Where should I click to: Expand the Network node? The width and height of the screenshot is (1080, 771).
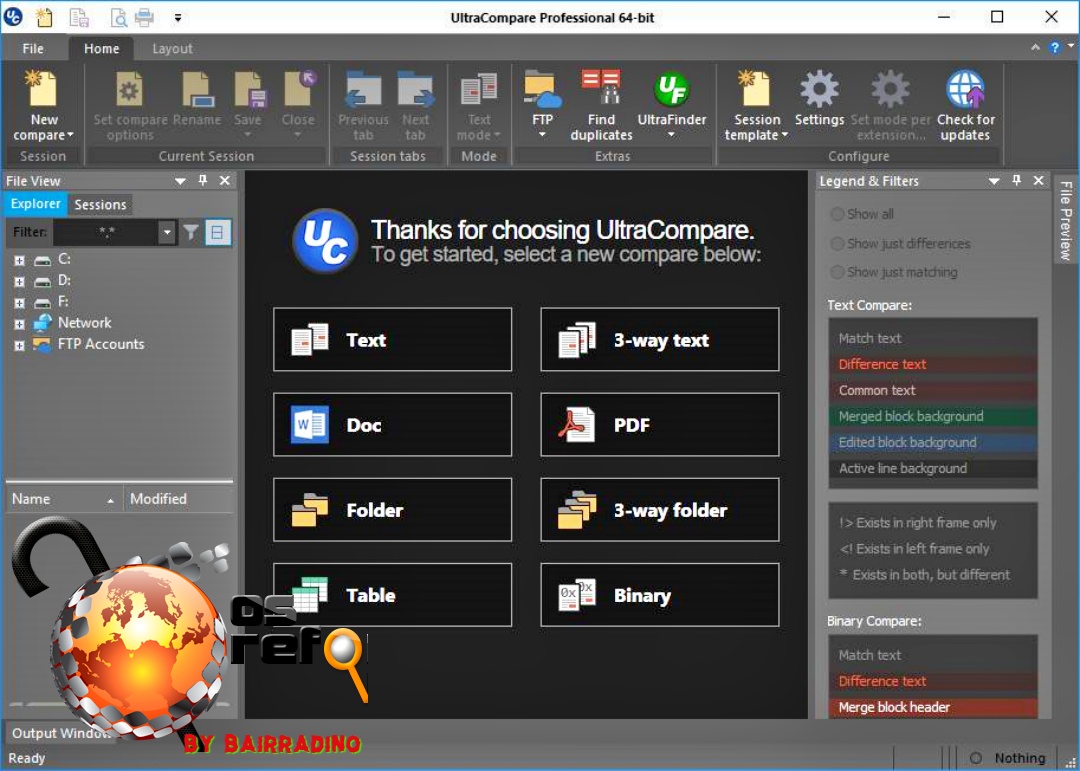[19, 325]
